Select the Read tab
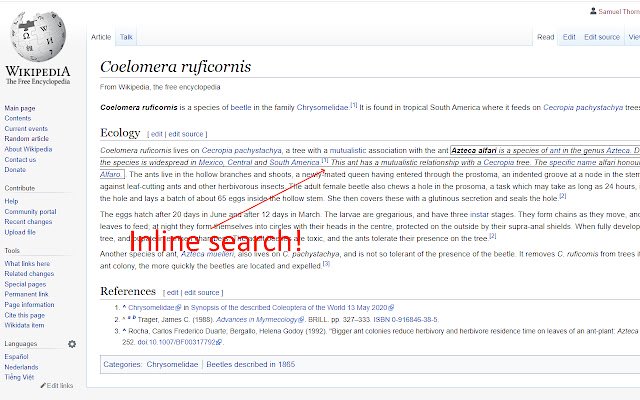This screenshot has height=400, width=640. pos(545,37)
